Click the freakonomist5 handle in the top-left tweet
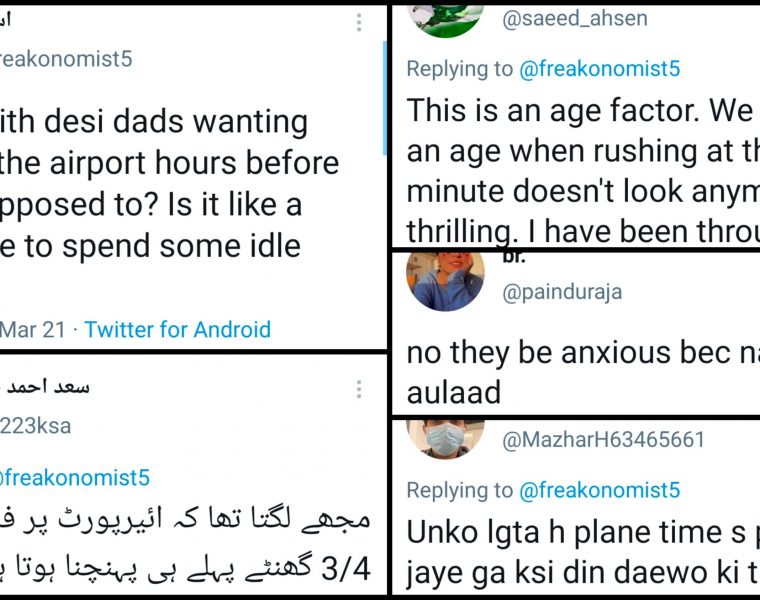Screen dimensions: 760x600 click(x=66, y=59)
